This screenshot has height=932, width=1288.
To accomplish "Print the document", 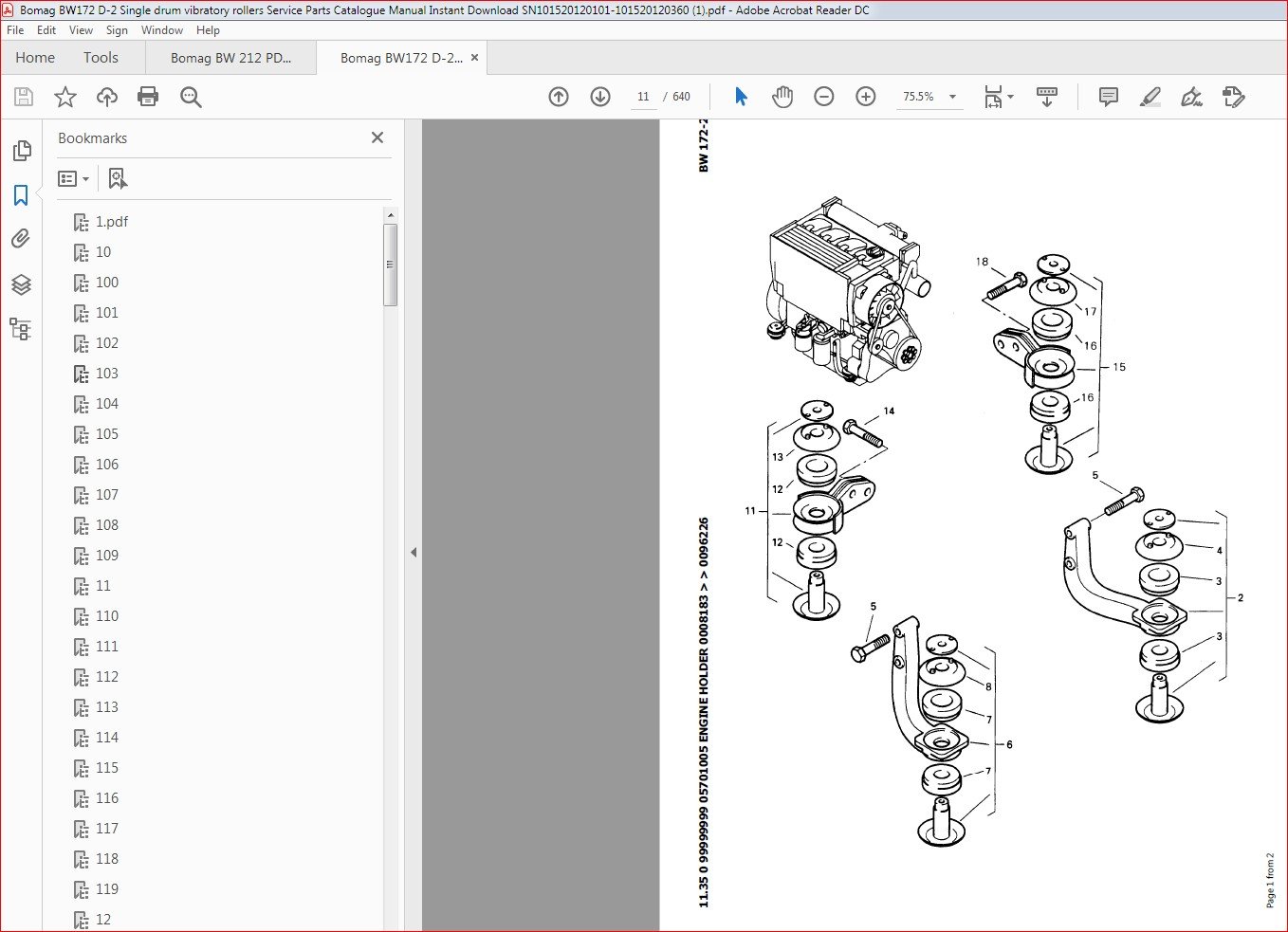I will click(x=148, y=97).
